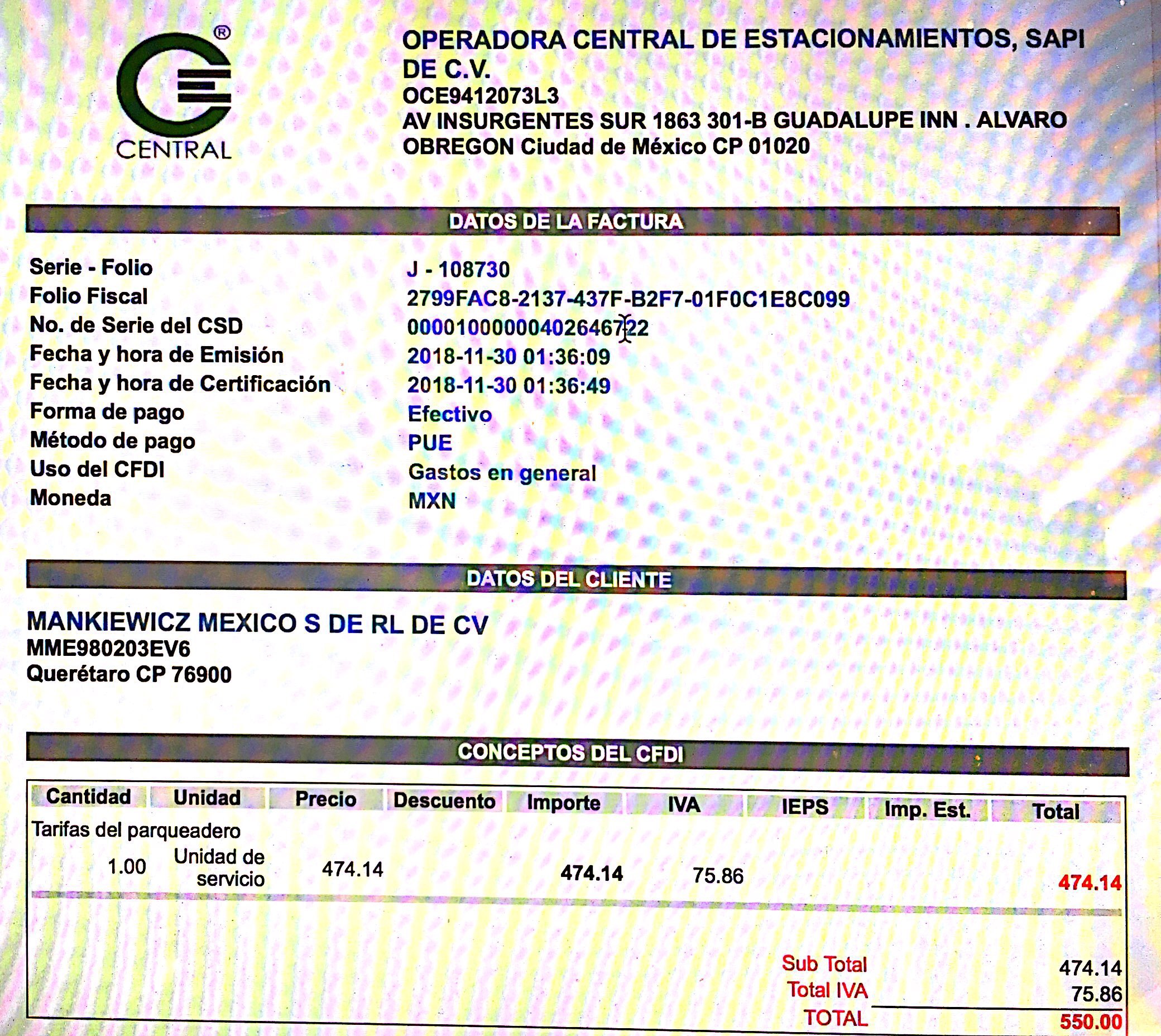Click the "Importe" column header
The image size is (1161, 1036).
(x=563, y=803)
